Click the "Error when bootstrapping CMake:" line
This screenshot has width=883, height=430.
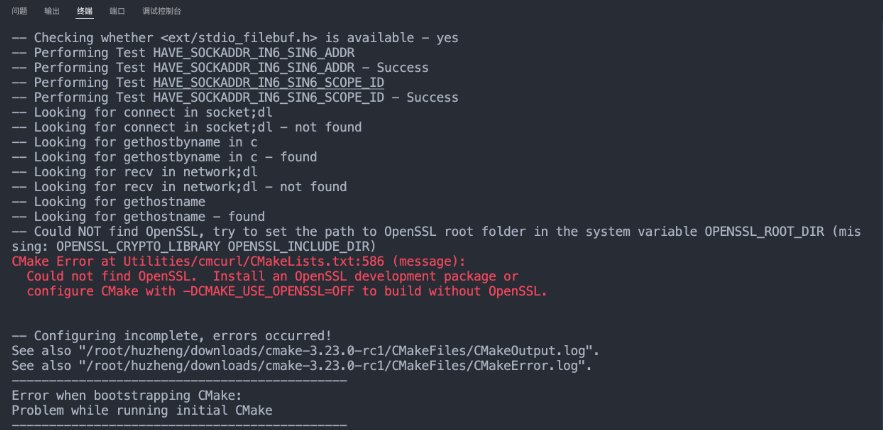pos(127,396)
